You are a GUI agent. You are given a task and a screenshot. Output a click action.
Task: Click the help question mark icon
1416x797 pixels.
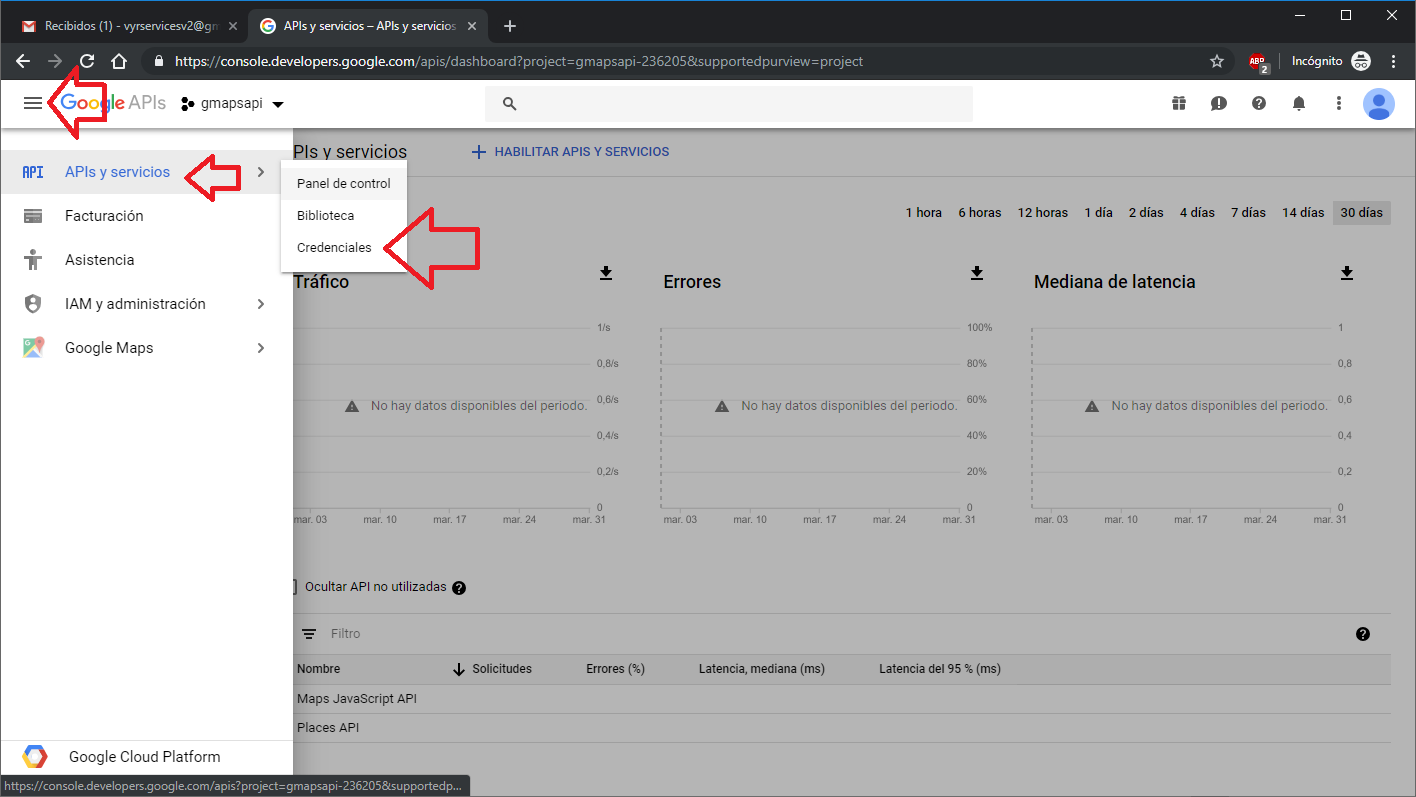pos(1259,103)
